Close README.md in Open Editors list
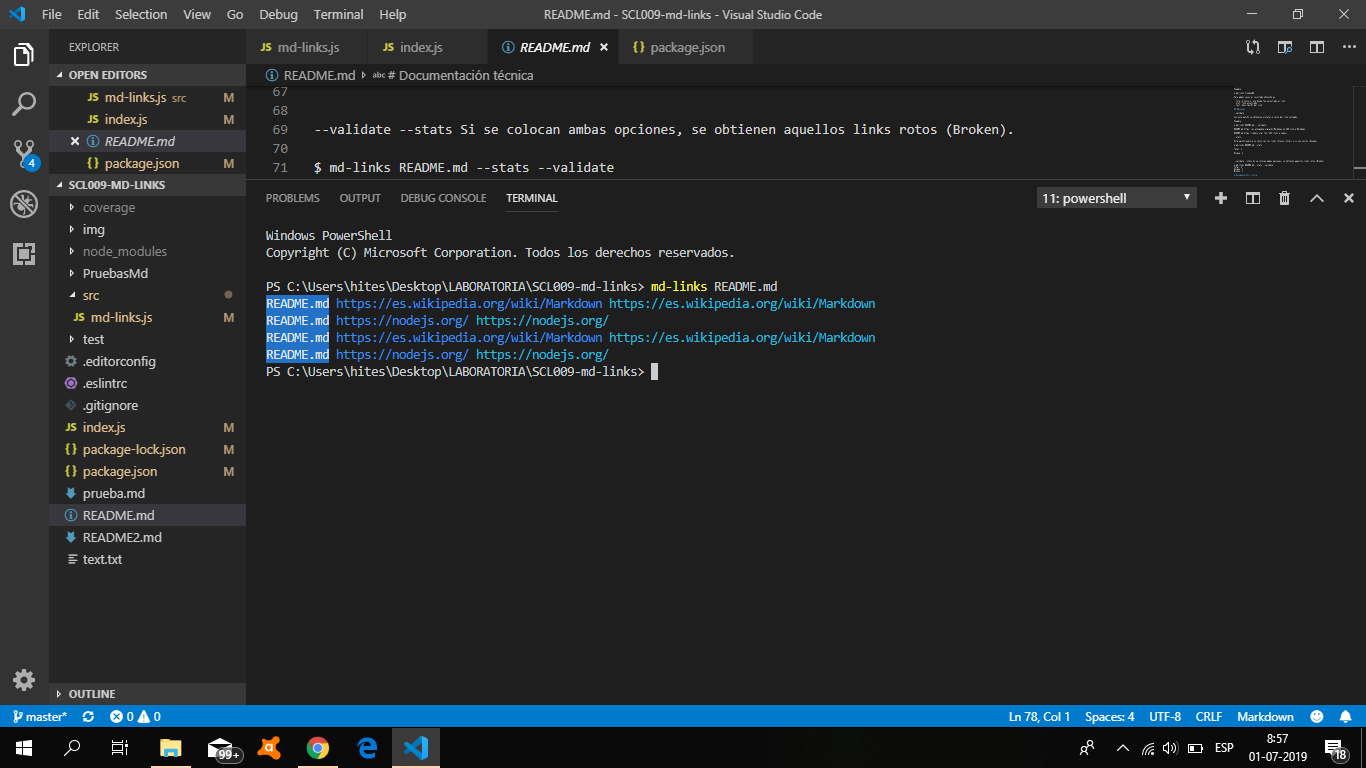The height and width of the screenshot is (768, 1366). coord(75,141)
